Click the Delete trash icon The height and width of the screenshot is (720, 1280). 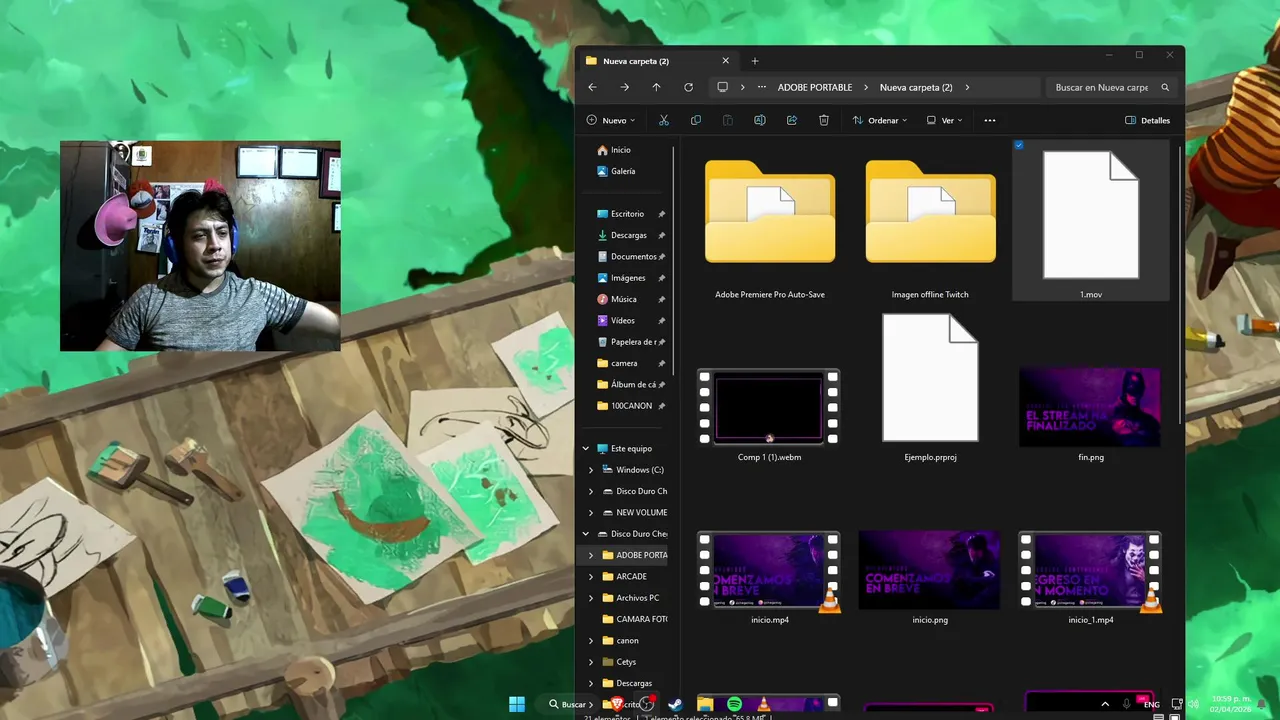tap(823, 120)
